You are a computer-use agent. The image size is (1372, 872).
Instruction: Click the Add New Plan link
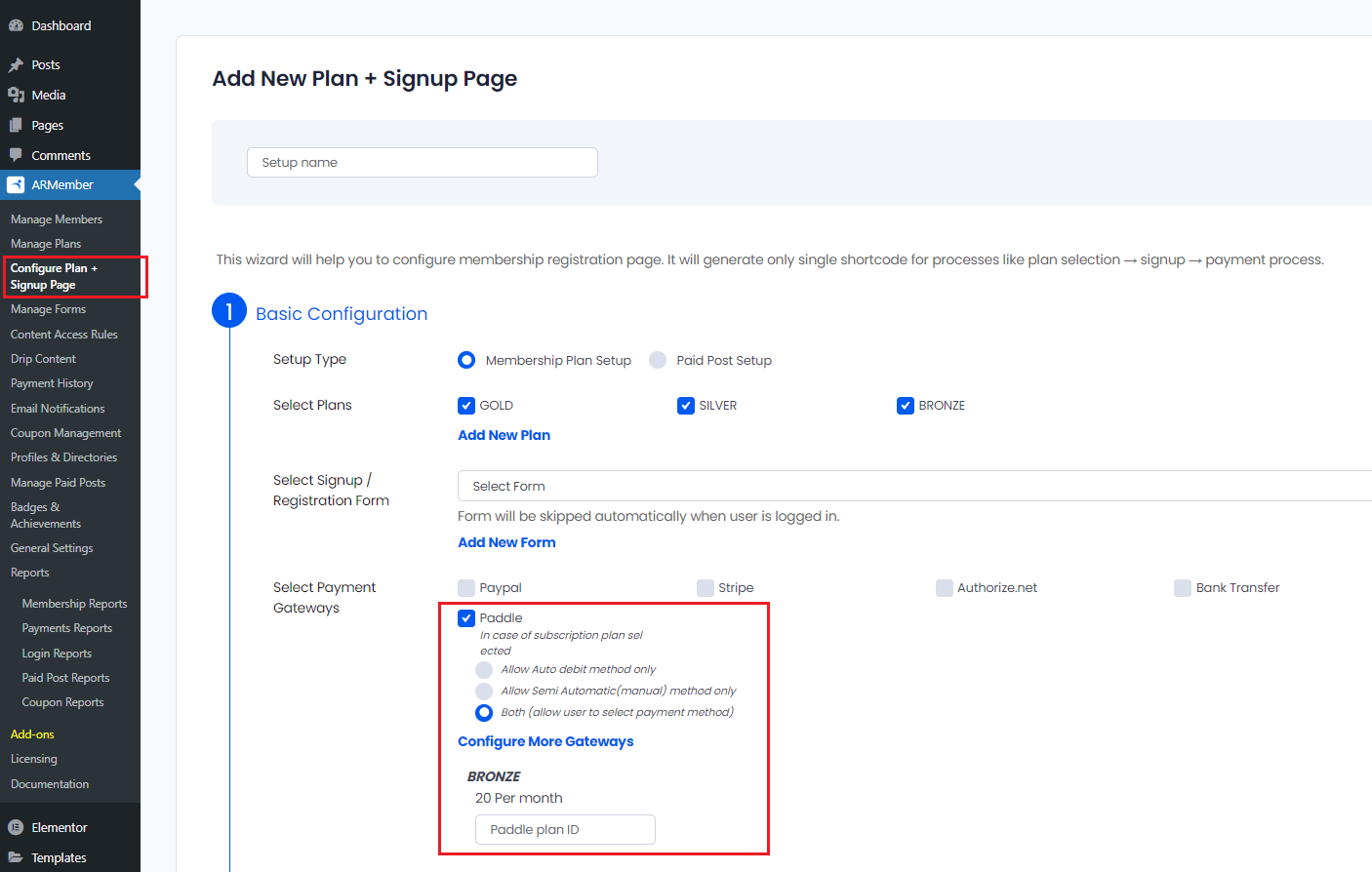[x=504, y=435]
